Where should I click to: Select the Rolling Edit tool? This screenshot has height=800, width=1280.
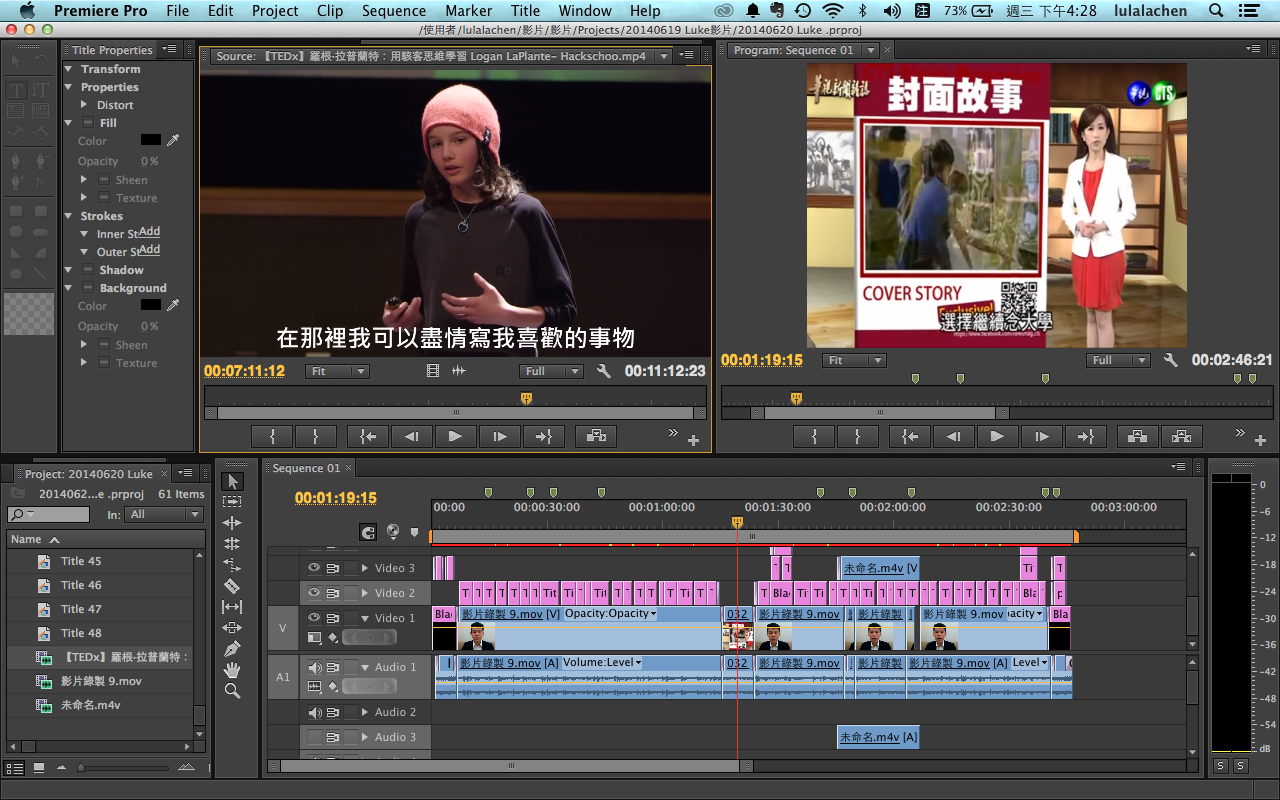[x=232, y=544]
